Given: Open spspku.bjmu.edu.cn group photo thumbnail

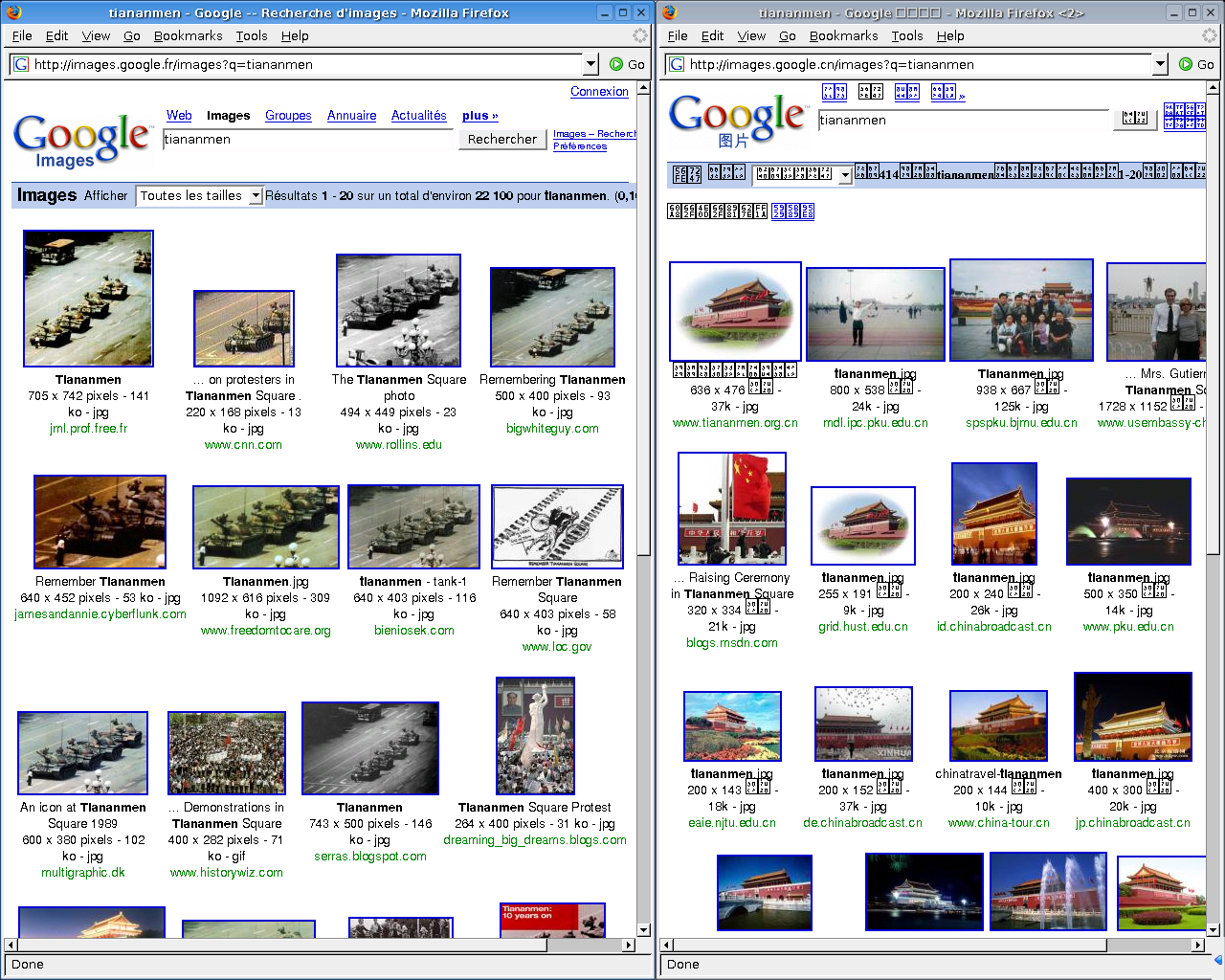Looking at the screenshot, I should coord(1021,310).
